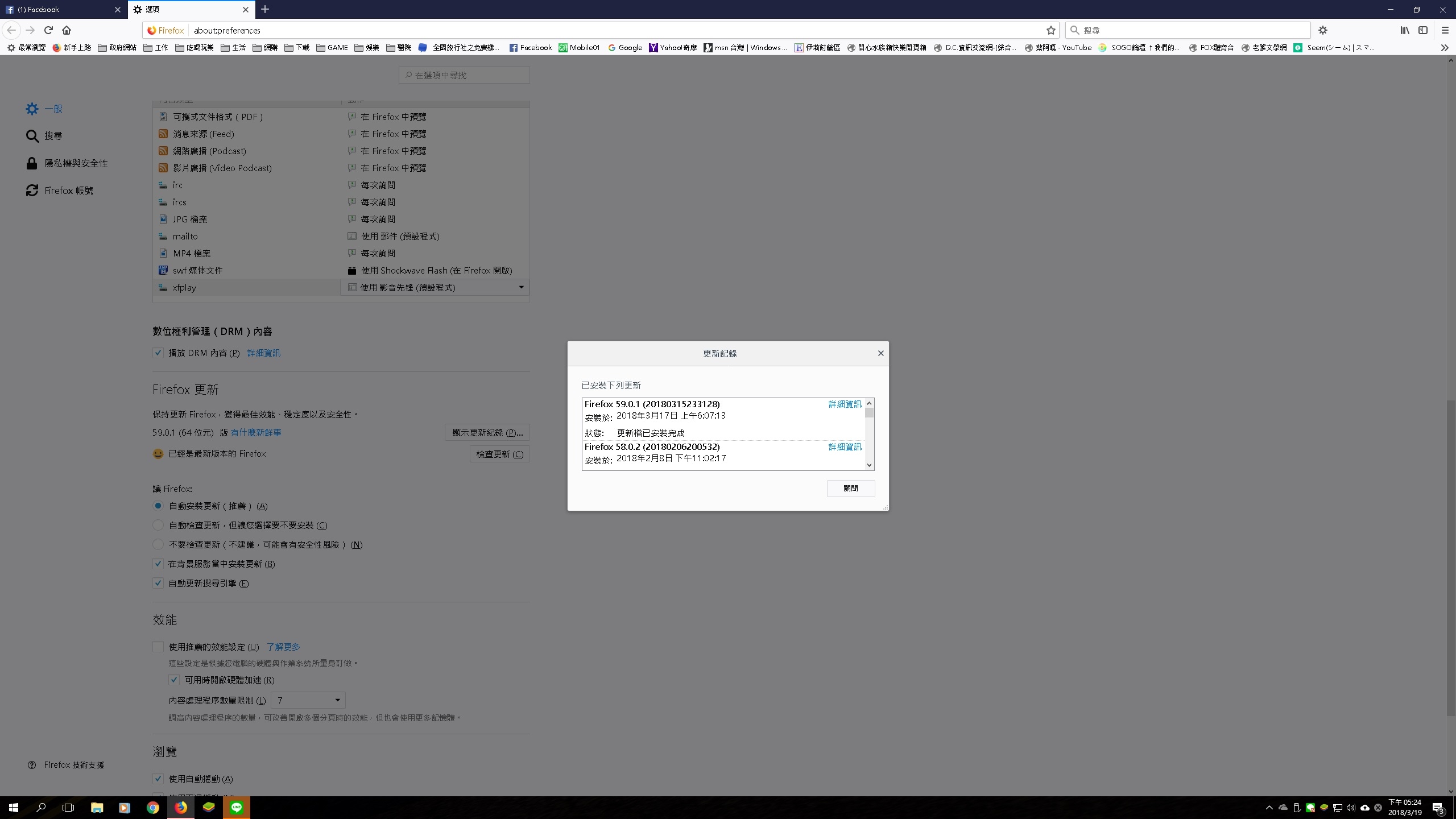Click the 顯示更新紀錄 button
This screenshot has width=1456, height=819.
(x=487, y=433)
